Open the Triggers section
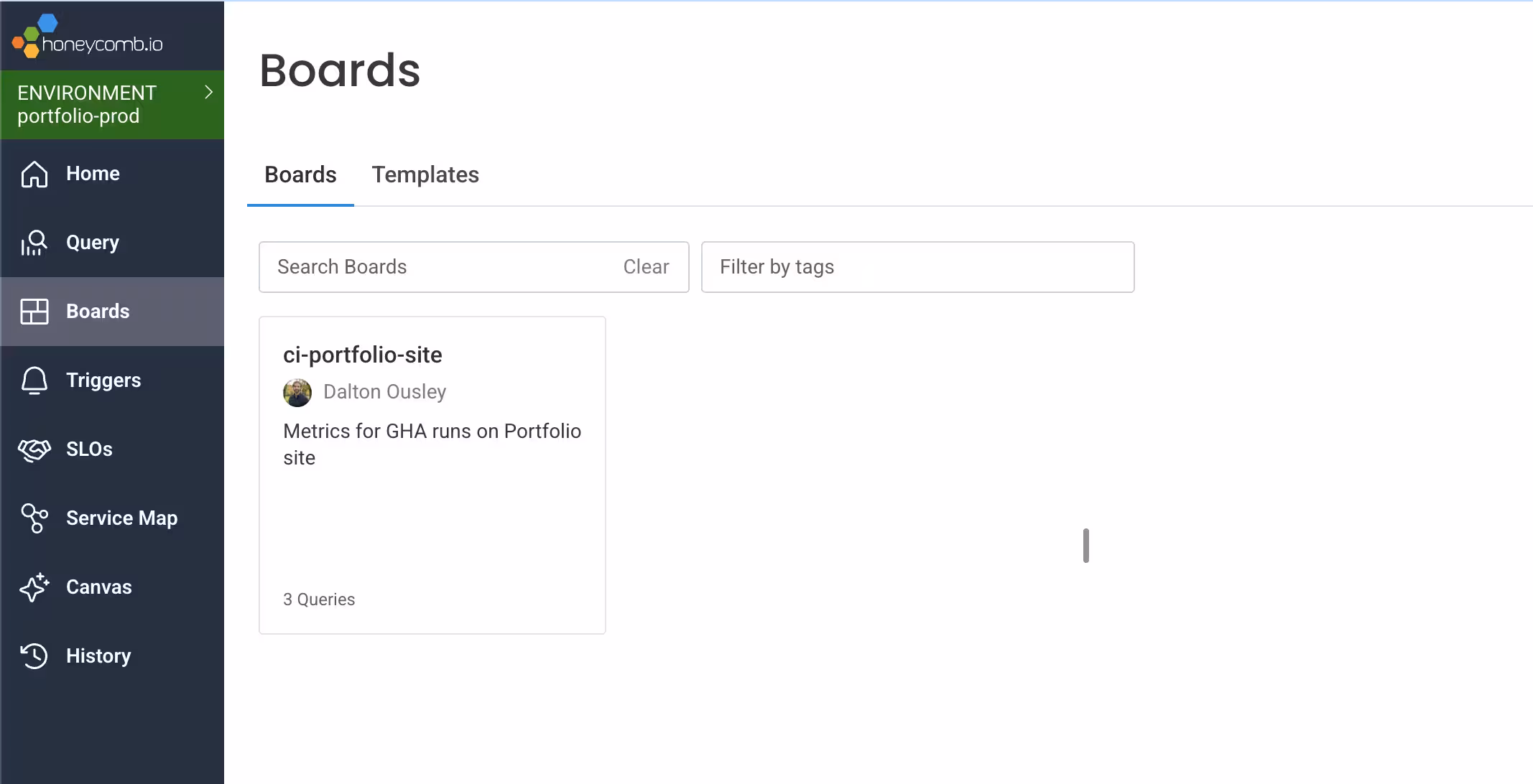The image size is (1533, 784). coord(103,380)
